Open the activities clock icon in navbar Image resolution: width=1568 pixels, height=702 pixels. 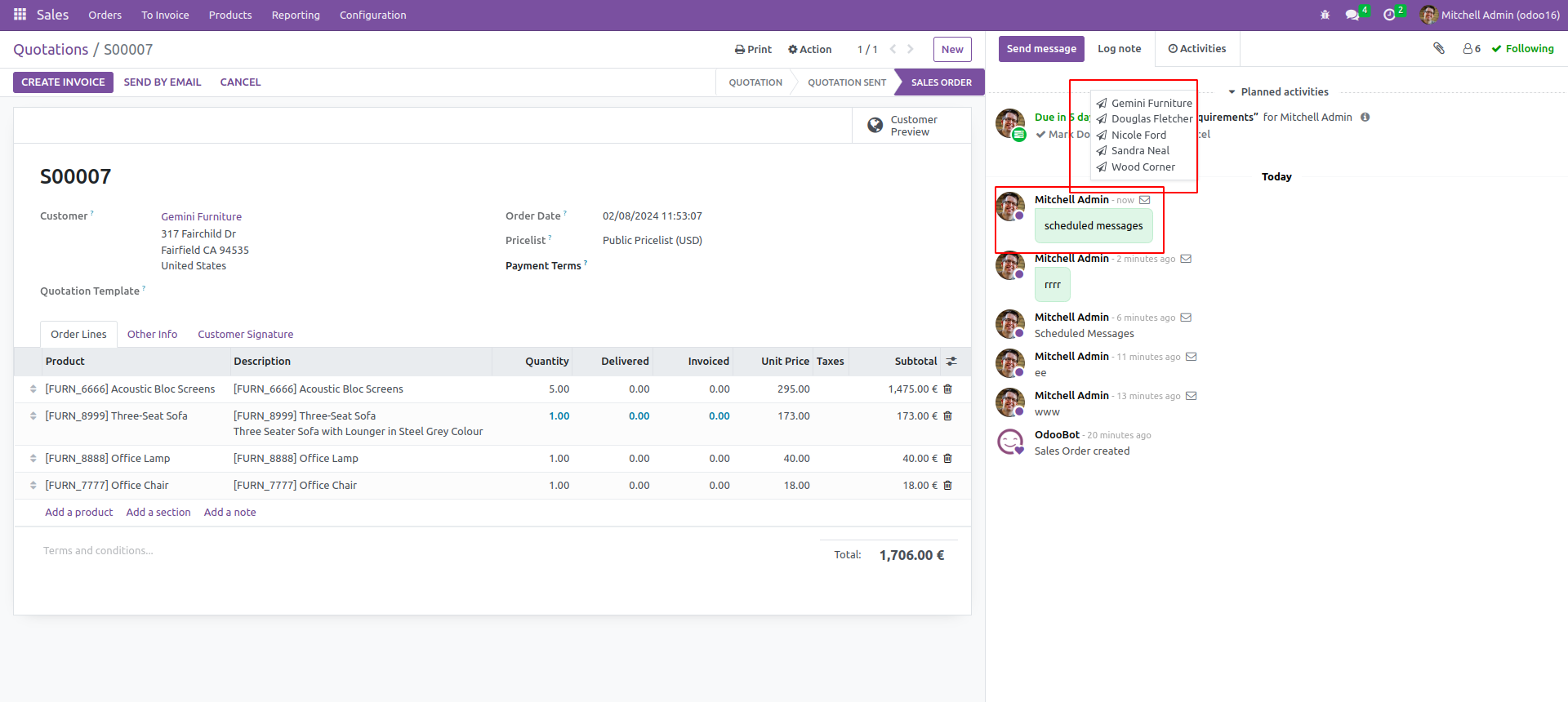pyautogui.click(x=1389, y=15)
